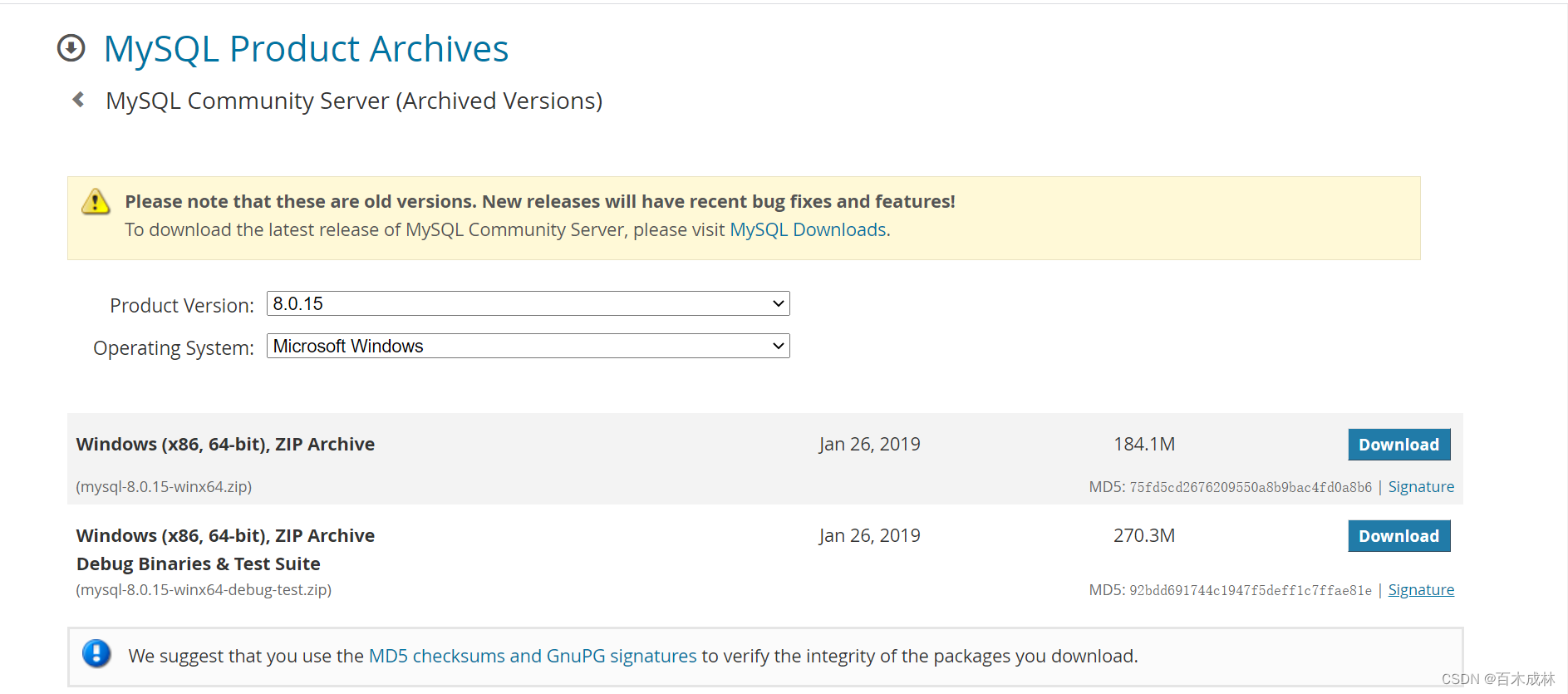This screenshot has height=694, width=1568.
Task: Click the Jan 26, 2019 date of 270.3M archive
Action: (869, 536)
